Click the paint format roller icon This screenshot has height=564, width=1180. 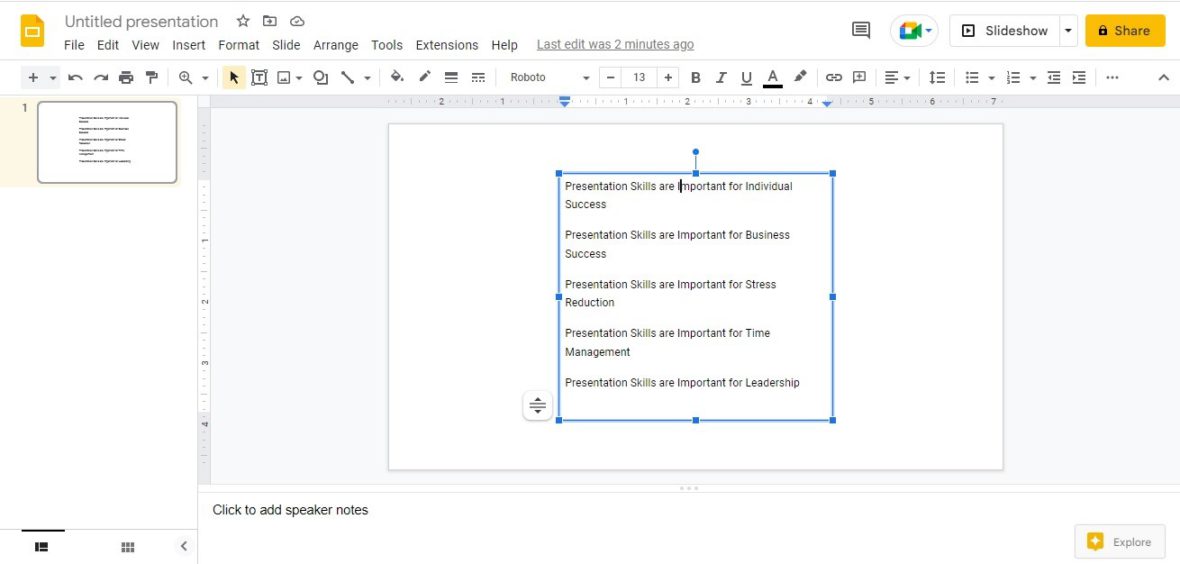[152, 77]
